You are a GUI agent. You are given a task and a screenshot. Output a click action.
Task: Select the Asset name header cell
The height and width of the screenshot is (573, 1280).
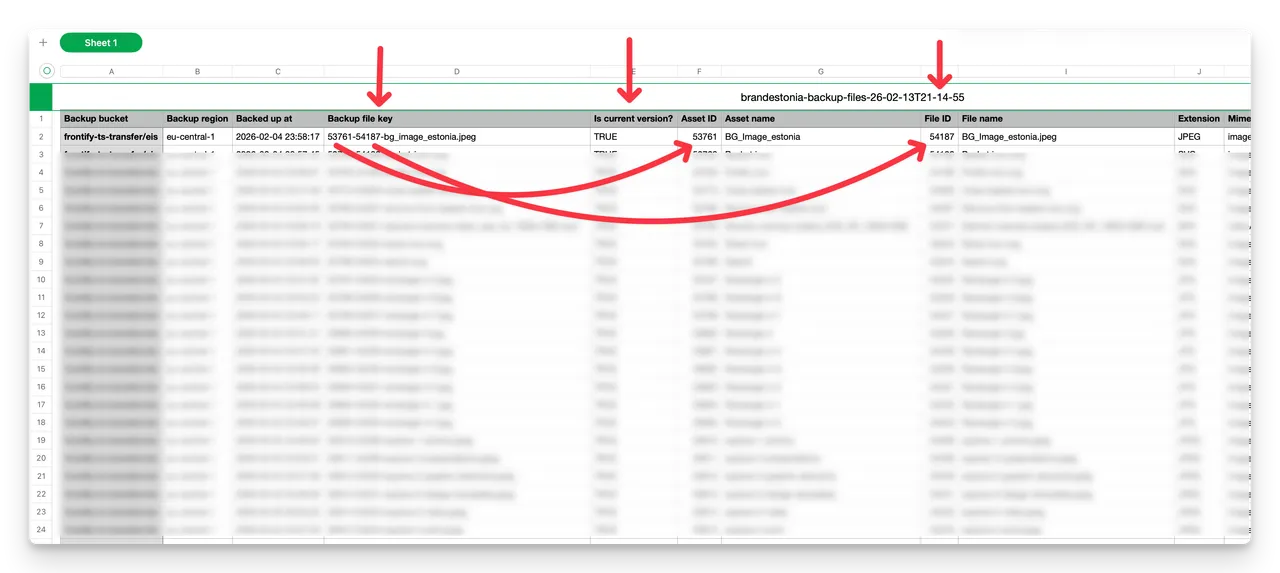point(821,119)
